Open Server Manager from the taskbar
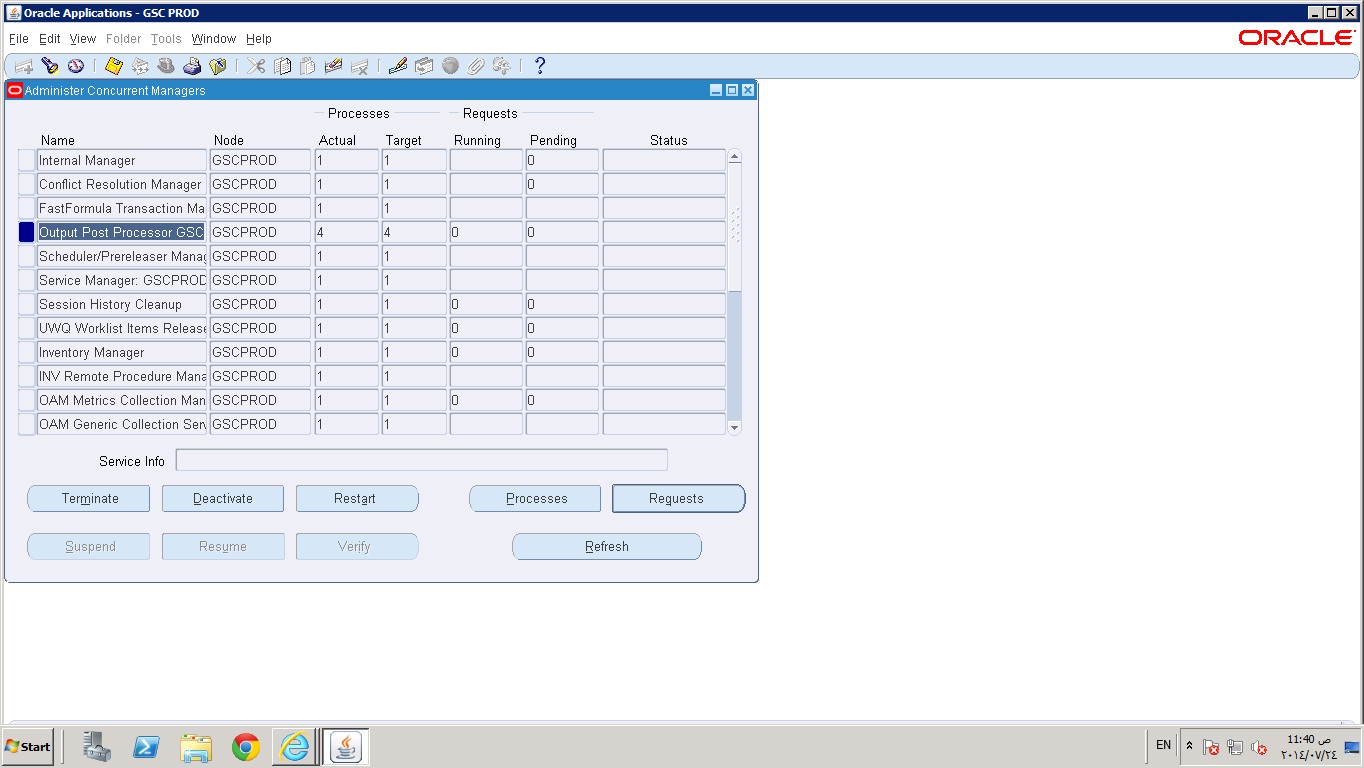 [97, 747]
